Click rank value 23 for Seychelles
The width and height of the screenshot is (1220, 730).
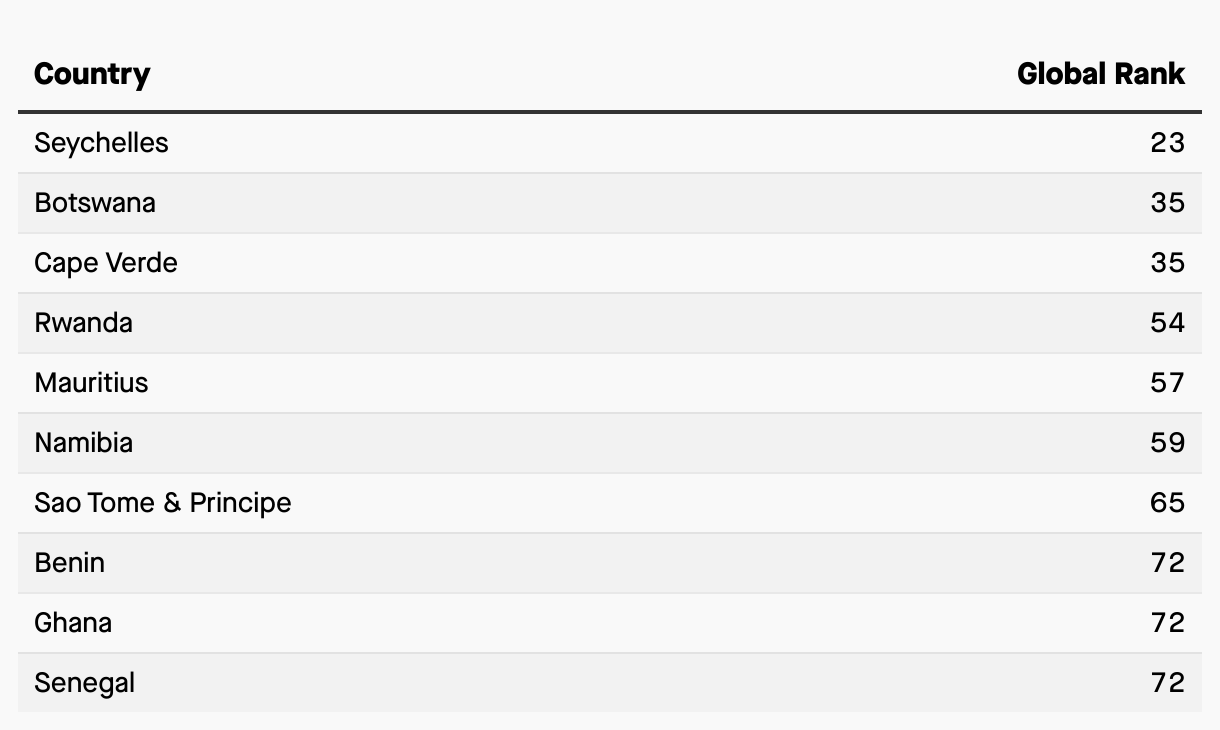point(1167,143)
